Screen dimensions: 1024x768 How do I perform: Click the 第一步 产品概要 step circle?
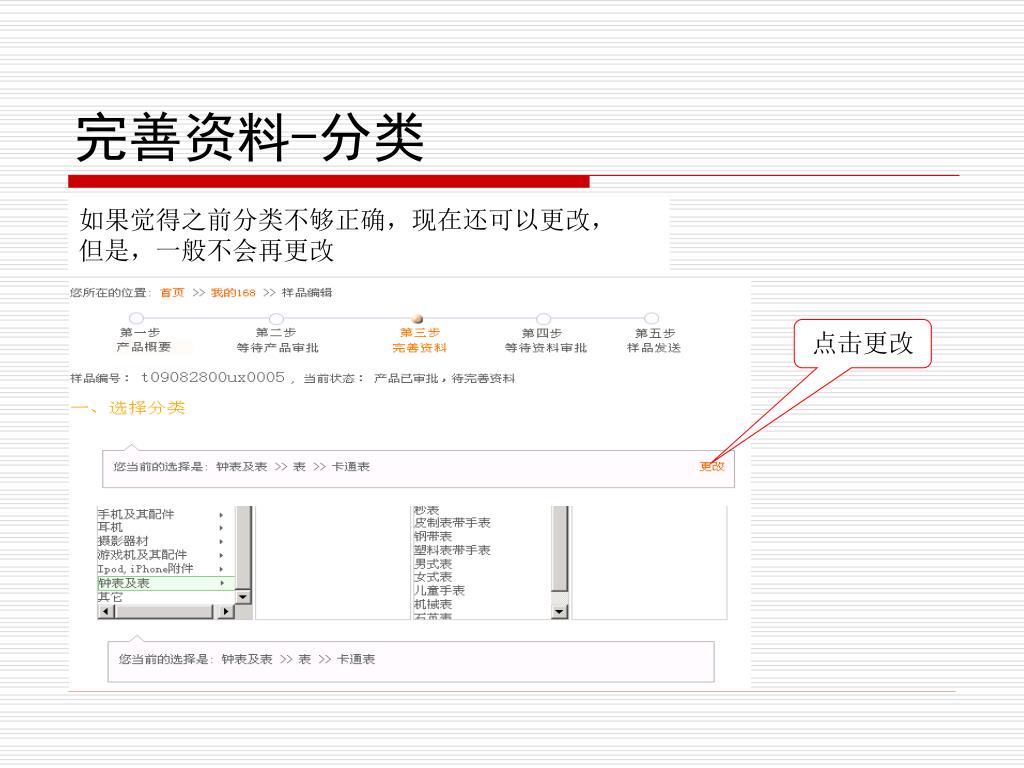(x=137, y=319)
